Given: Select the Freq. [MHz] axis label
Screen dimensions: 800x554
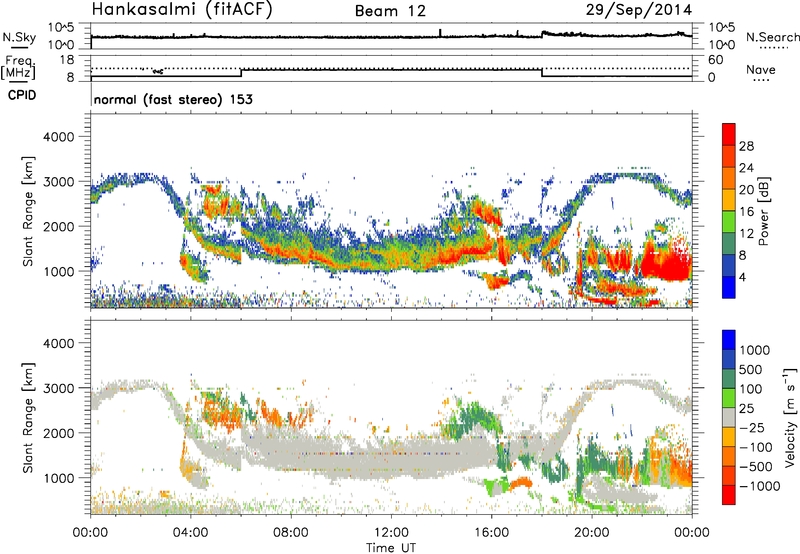Looking at the screenshot, I should coord(19,67).
